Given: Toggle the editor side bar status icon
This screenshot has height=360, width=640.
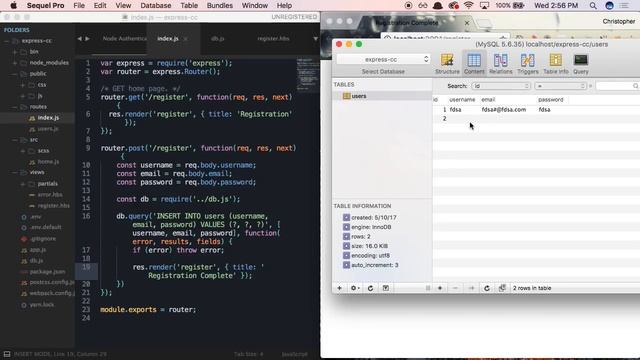Looking at the screenshot, I should pyautogui.click(x=7, y=354).
